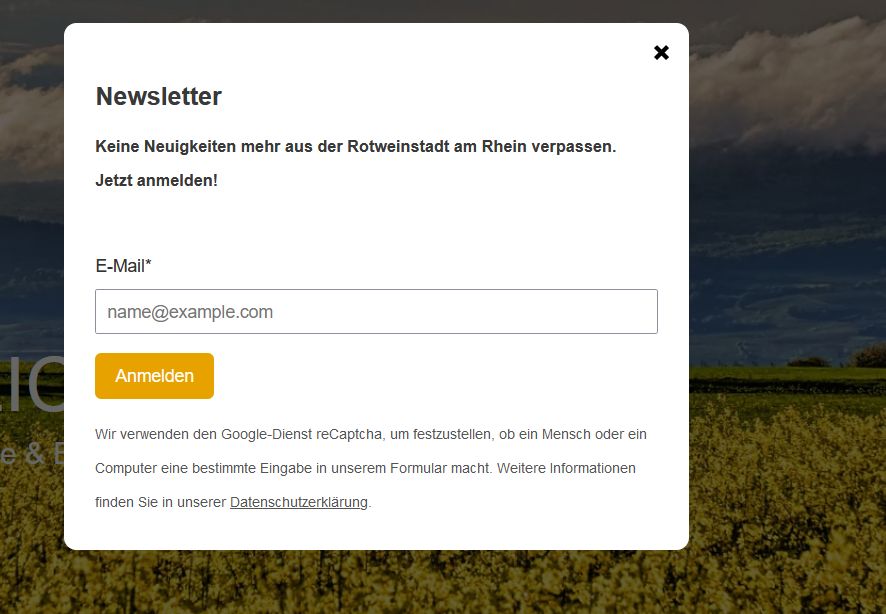Click the required asterisk beside E-Mail
Image resolution: width=886 pixels, height=614 pixels.
[x=148, y=265]
